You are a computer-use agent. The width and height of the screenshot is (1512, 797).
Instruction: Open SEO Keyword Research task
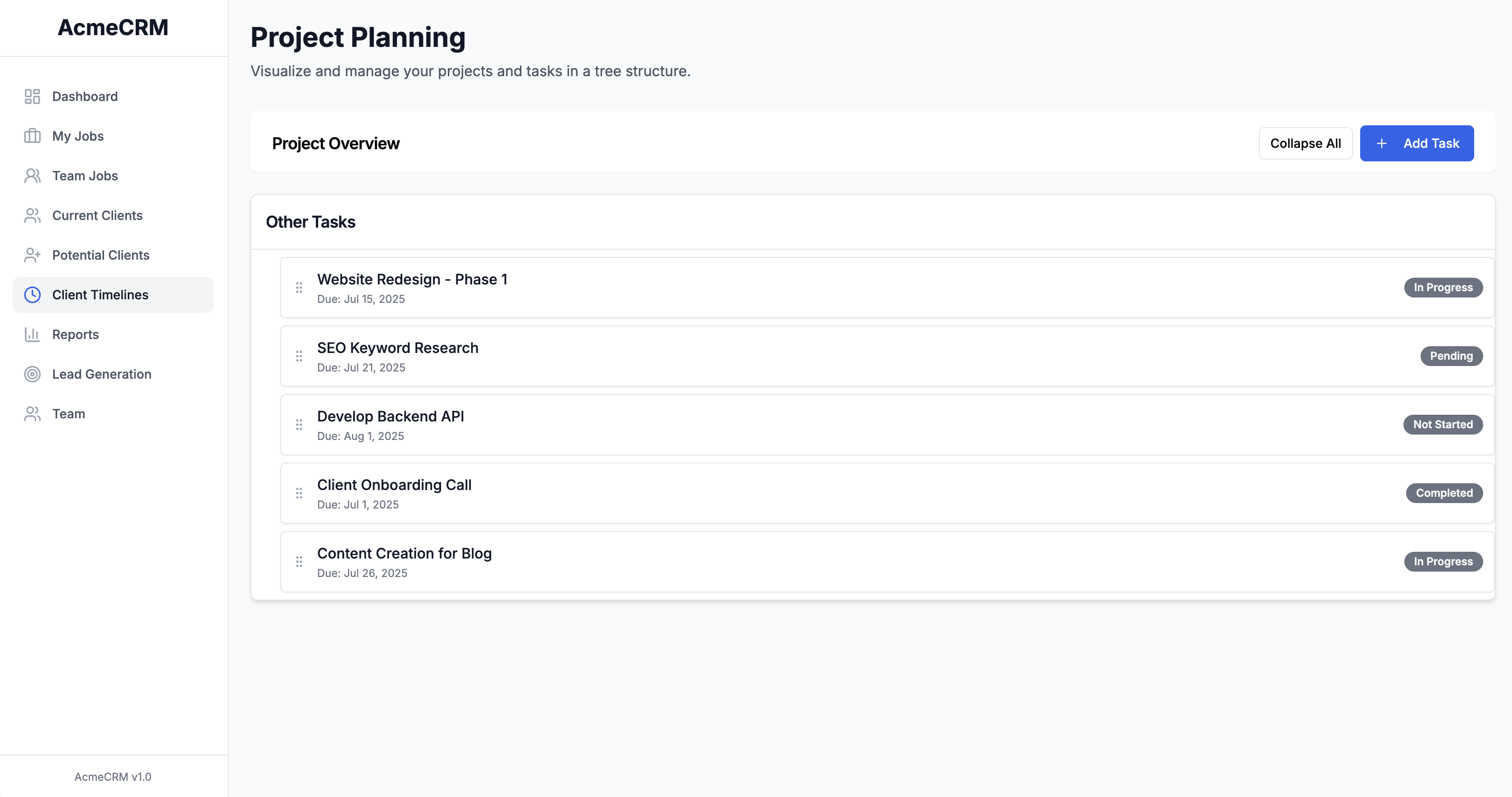pyautogui.click(x=887, y=356)
